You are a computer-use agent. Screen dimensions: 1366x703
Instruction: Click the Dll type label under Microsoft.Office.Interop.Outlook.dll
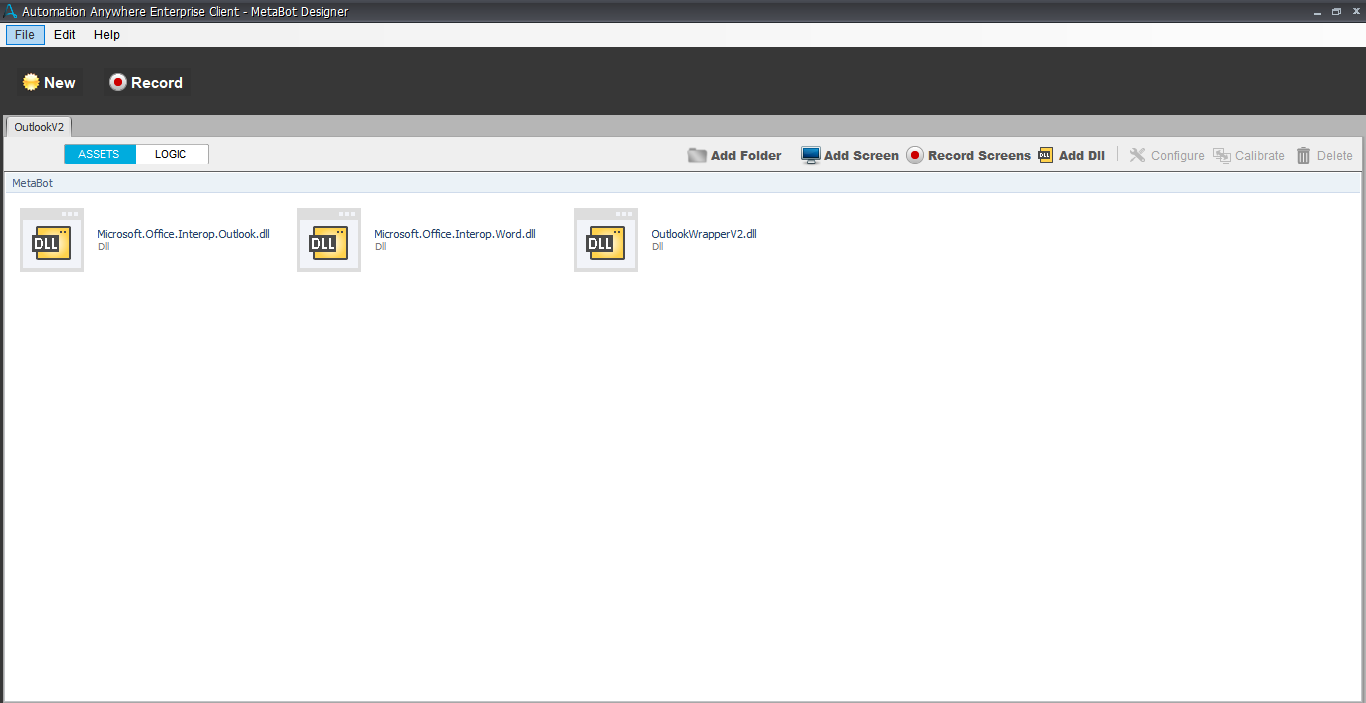point(103,246)
